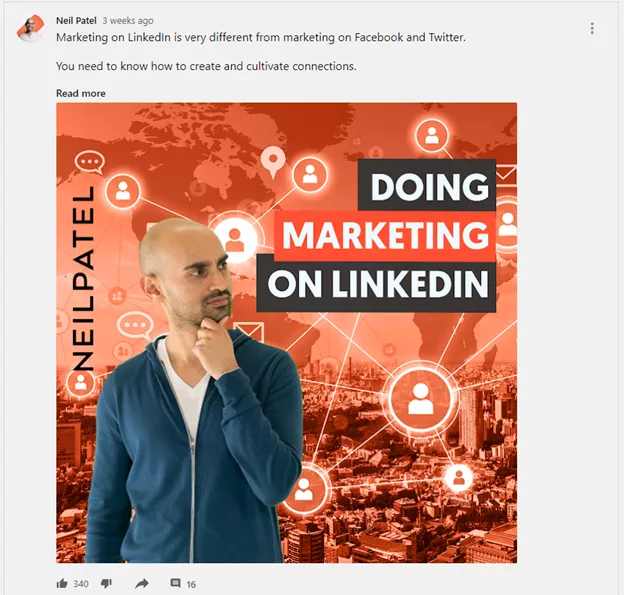Click the post text about LinkedIn marketing

click(x=261, y=37)
